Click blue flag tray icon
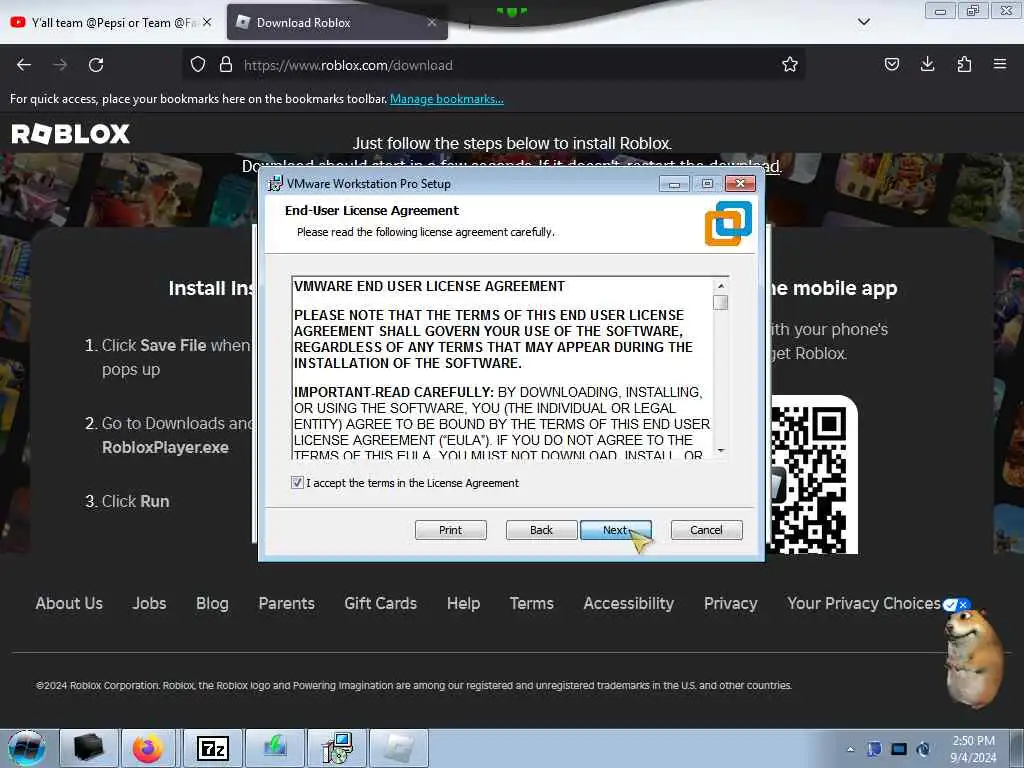 [x=874, y=749]
